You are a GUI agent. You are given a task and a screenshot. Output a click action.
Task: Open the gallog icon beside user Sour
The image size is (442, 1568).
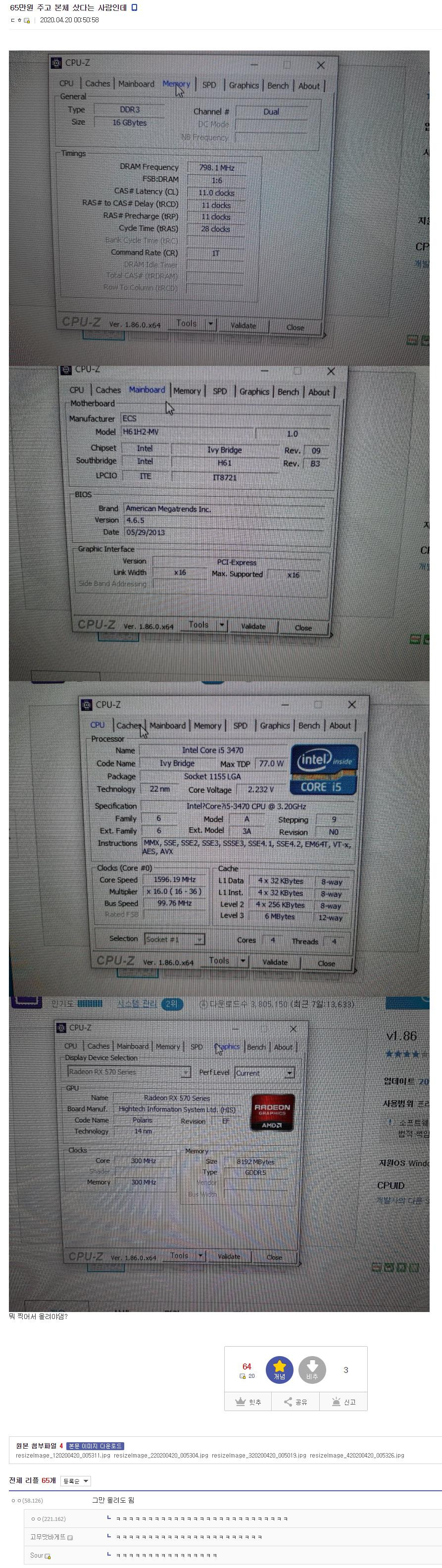pos(48,1557)
